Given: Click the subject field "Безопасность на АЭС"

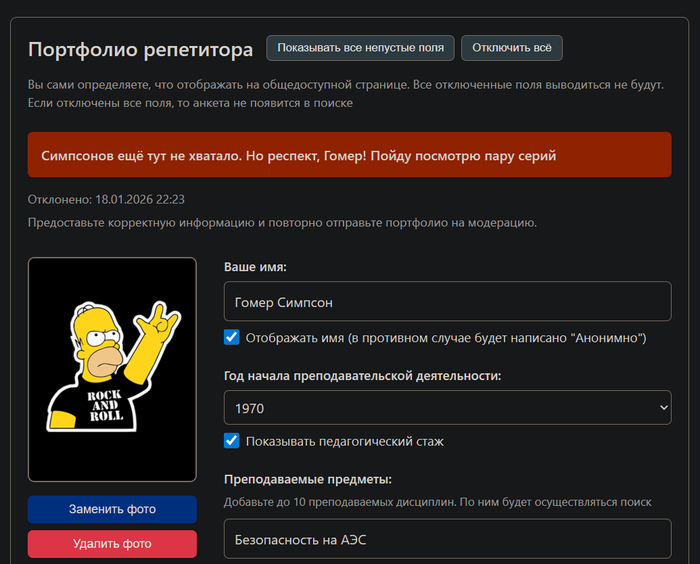Looking at the screenshot, I should point(447,538).
